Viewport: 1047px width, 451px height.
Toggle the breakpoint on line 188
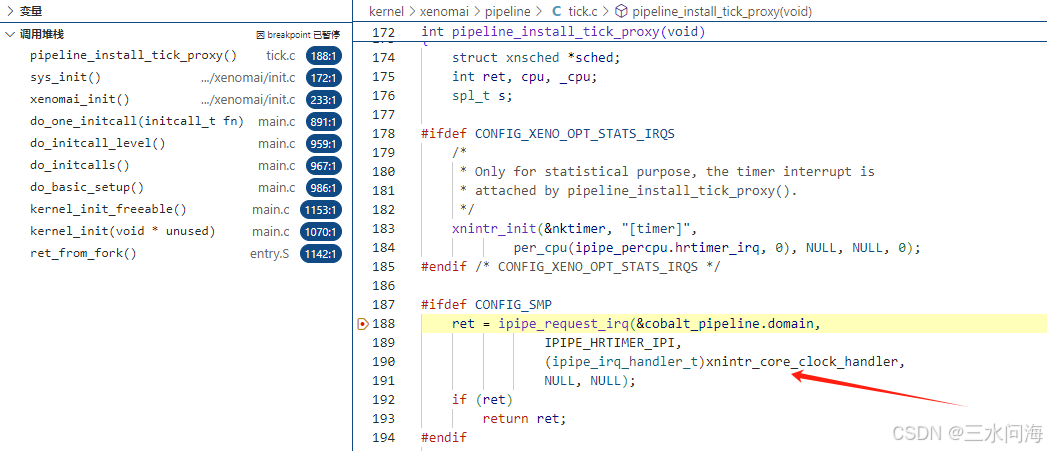(363, 324)
